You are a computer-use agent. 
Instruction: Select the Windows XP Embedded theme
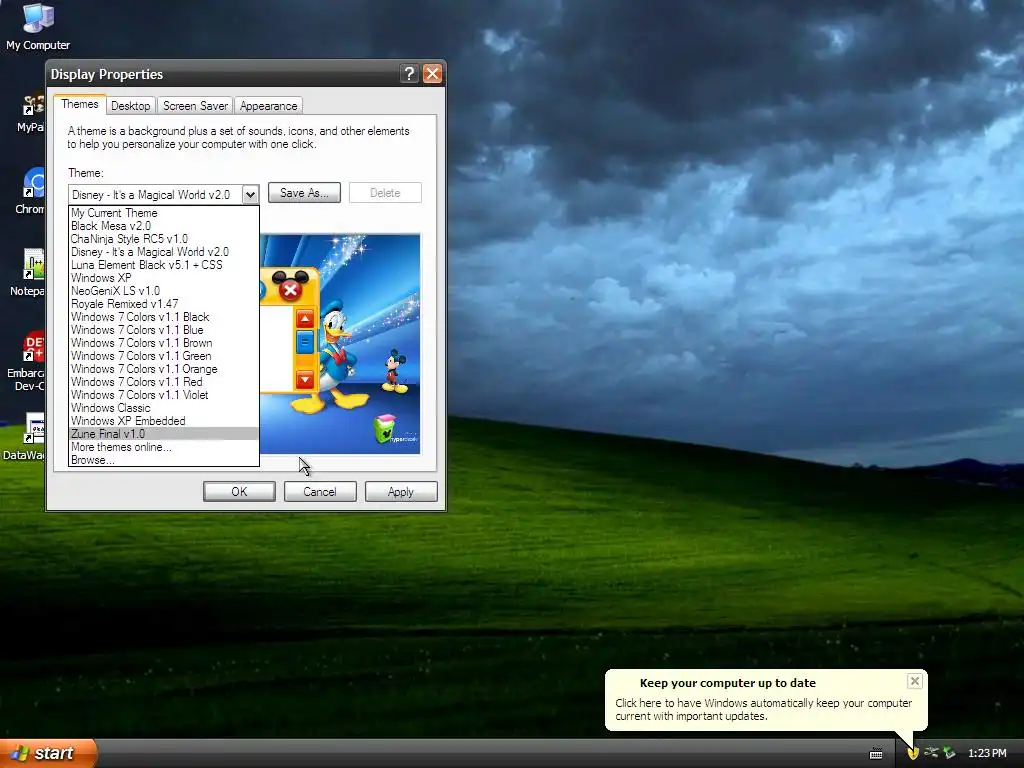(x=164, y=421)
